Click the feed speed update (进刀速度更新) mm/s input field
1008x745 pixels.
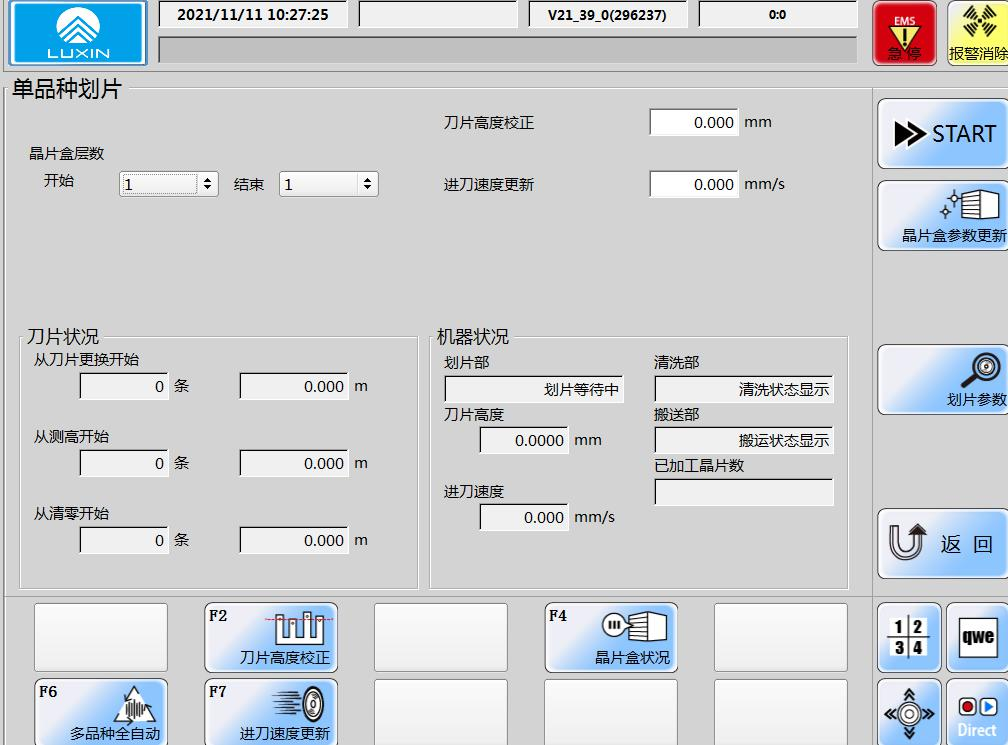[x=693, y=184]
